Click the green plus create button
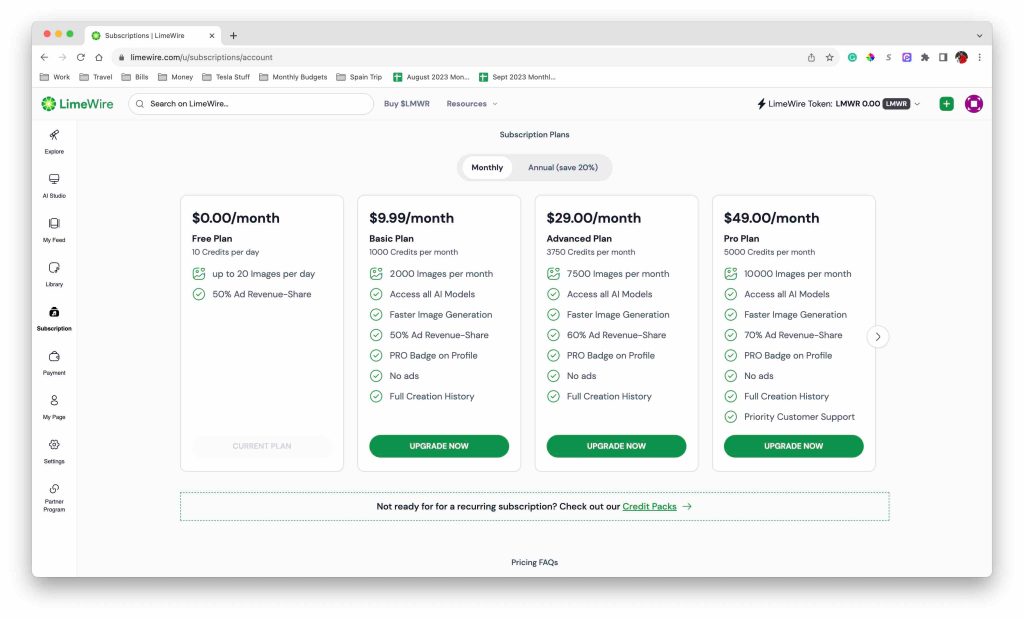 (946, 104)
